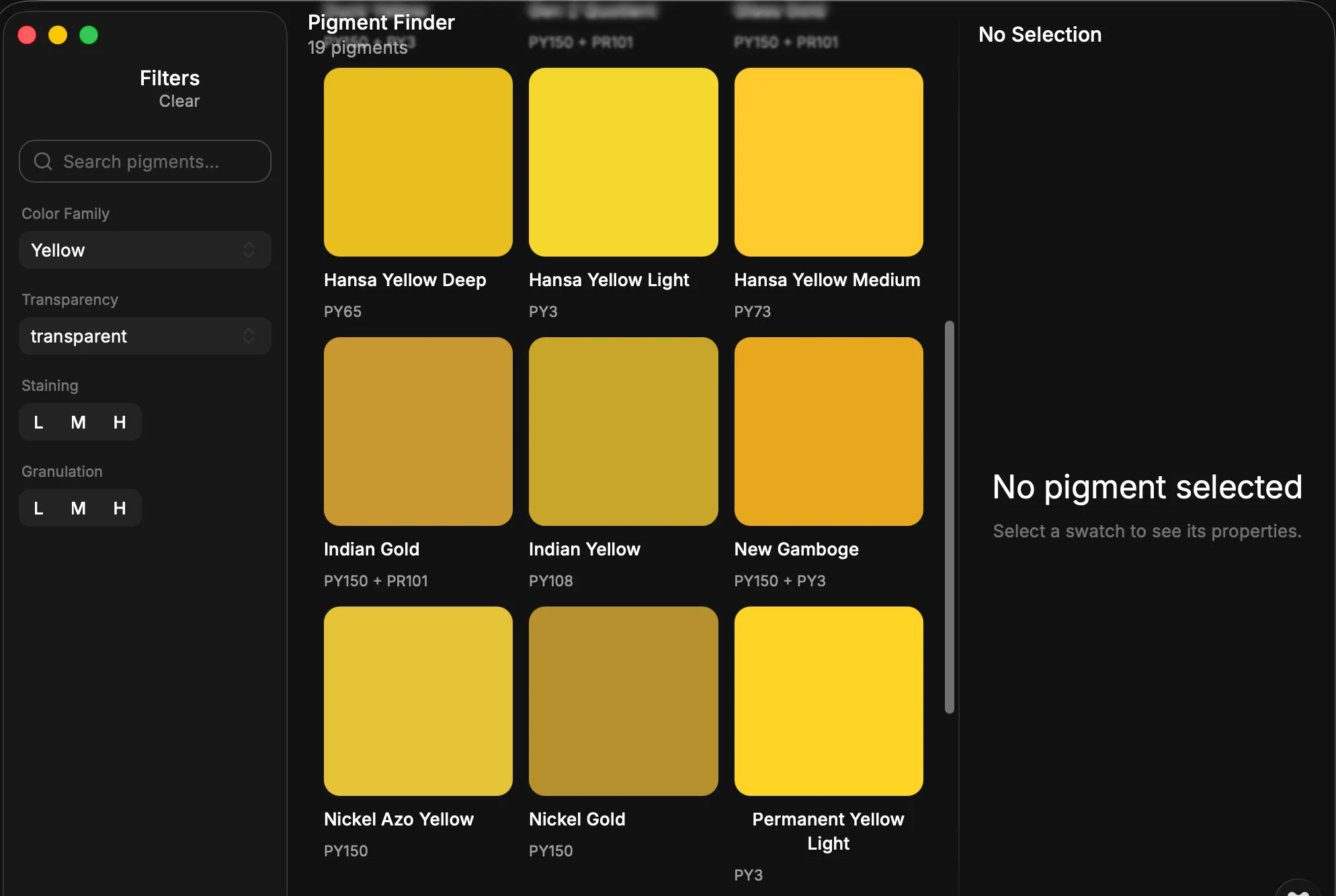Toggle Staining filter L

point(38,422)
